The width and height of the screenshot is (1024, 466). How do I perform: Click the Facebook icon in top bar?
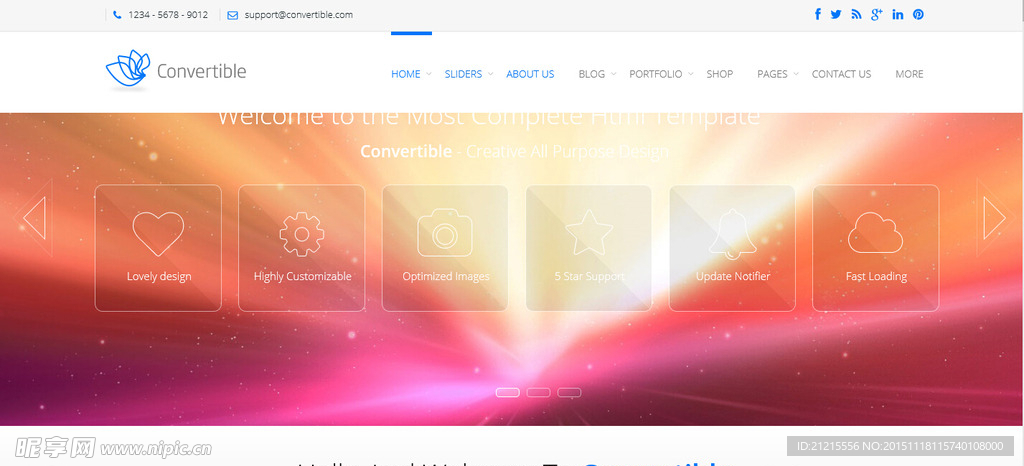pyautogui.click(x=818, y=14)
